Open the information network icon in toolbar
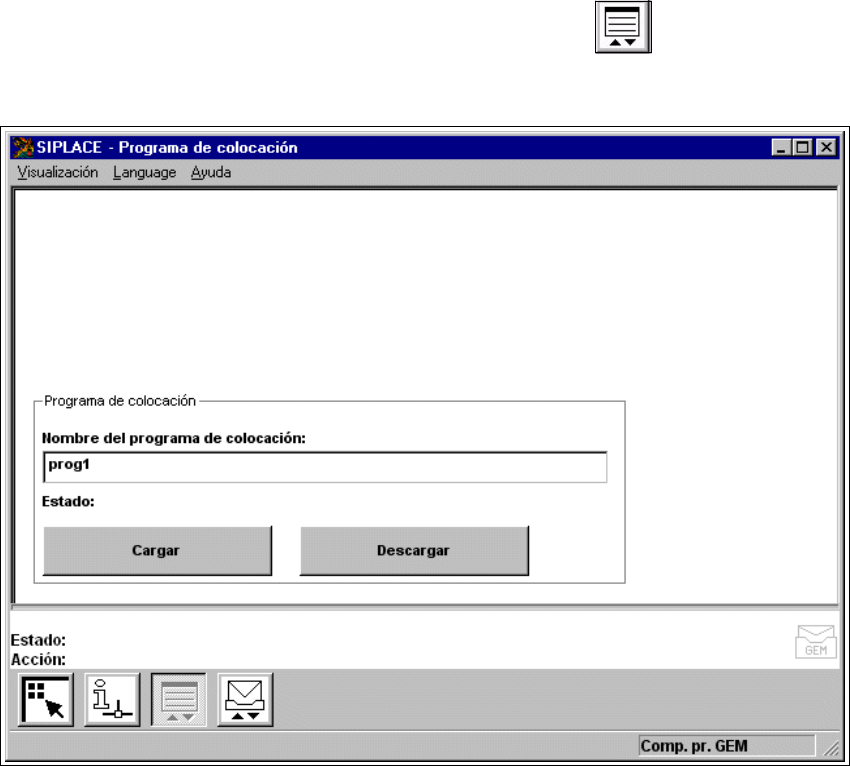The image size is (850, 766). [x=112, y=700]
